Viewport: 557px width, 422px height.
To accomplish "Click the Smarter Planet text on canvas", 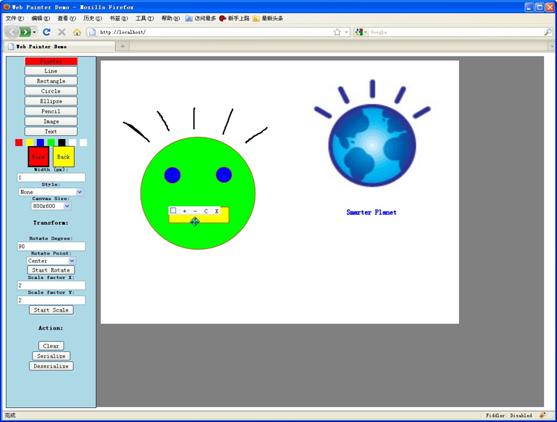I will coord(371,212).
